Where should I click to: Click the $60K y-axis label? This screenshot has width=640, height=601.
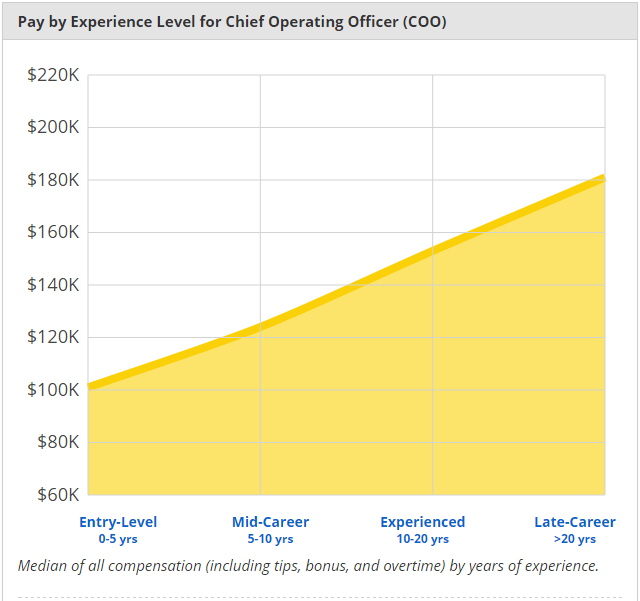tap(58, 495)
